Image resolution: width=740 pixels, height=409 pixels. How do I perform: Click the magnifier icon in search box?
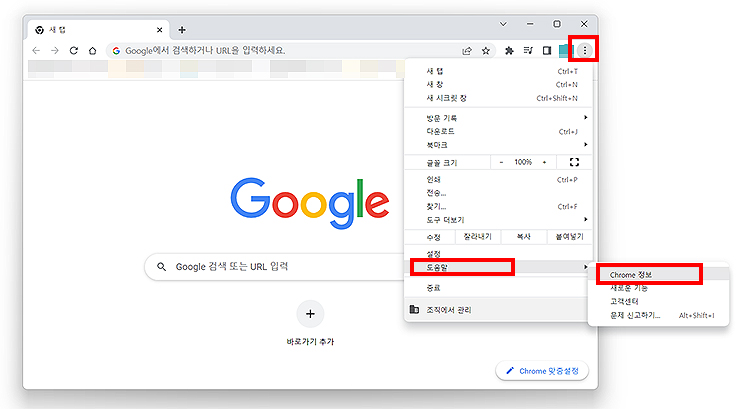161,267
